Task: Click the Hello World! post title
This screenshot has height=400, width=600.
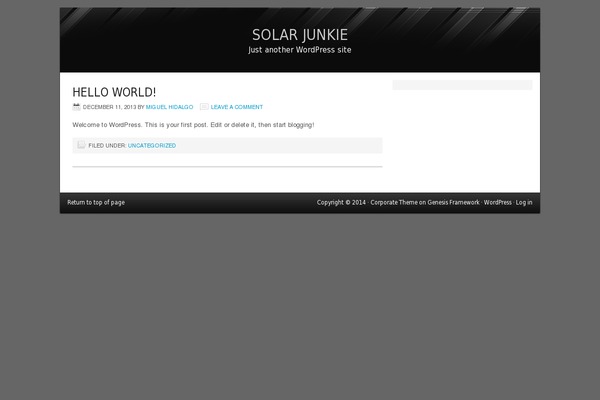Action: click(114, 92)
